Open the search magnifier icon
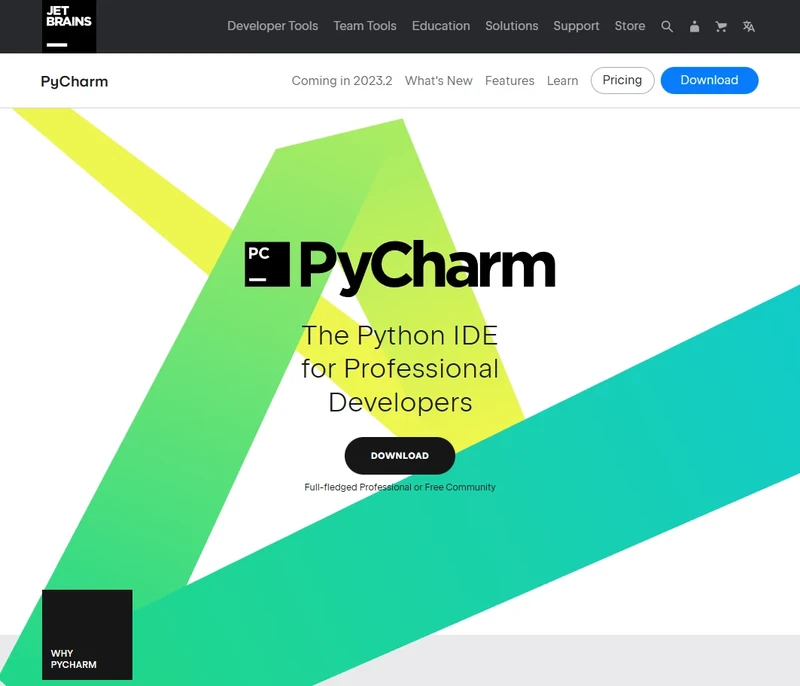 coord(667,27)
